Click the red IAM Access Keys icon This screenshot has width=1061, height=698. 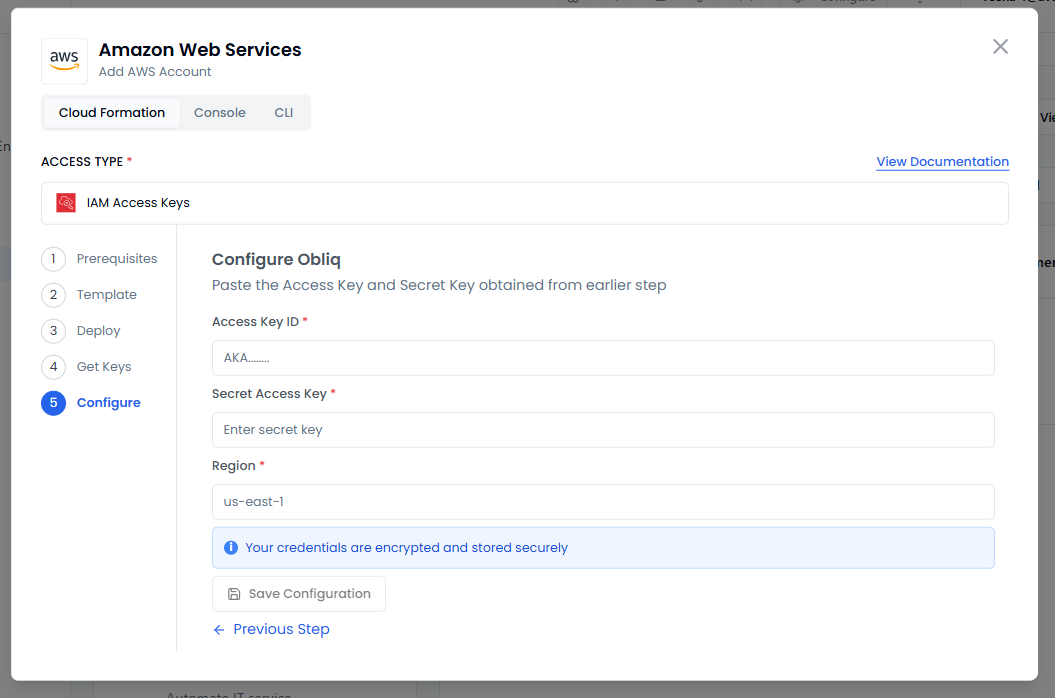pos(66,203)
